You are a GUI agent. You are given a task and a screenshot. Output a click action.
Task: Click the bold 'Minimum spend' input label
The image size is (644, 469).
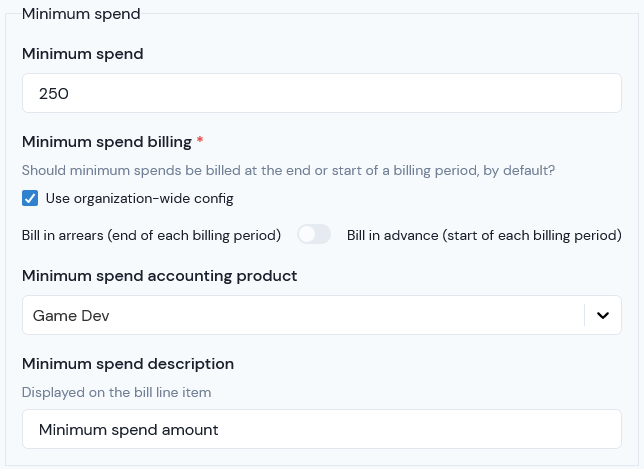pos(83,54)
